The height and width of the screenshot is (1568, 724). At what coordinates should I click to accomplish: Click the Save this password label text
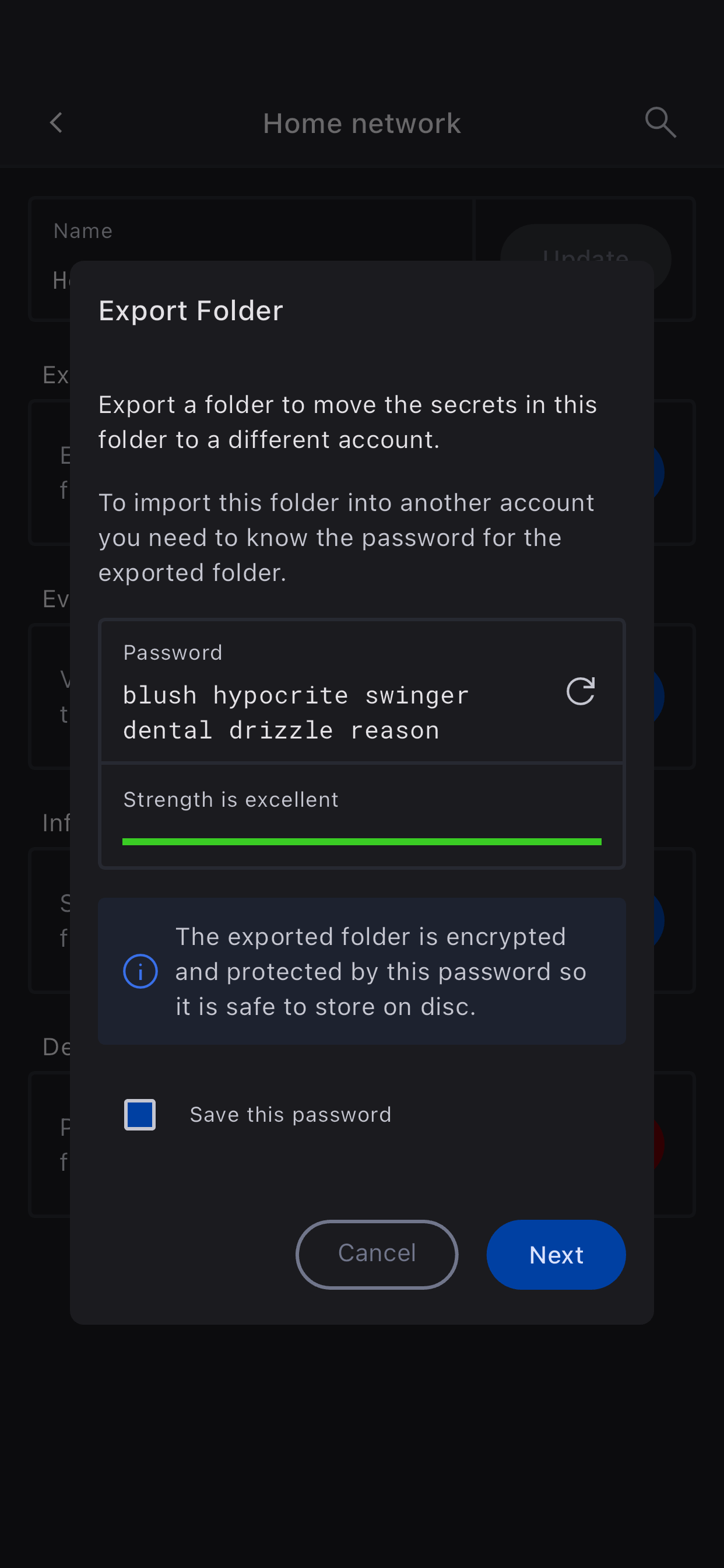(290, 1115)
